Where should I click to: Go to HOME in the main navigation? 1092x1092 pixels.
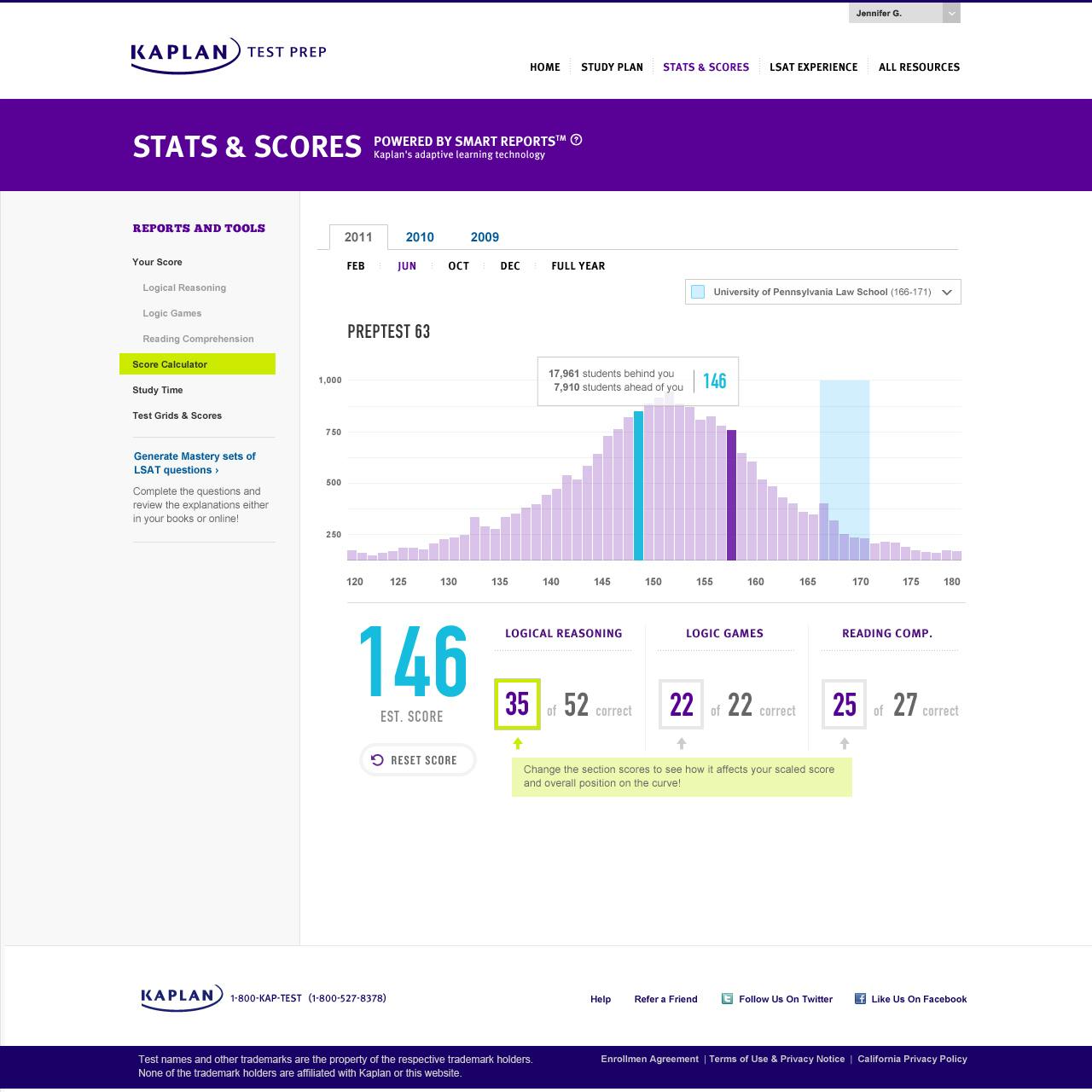(545, 67)
